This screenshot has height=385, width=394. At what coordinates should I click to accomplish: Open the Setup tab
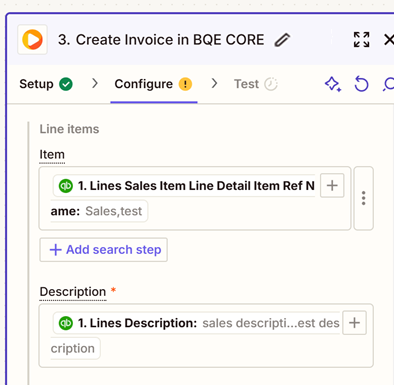click(46, 84)
